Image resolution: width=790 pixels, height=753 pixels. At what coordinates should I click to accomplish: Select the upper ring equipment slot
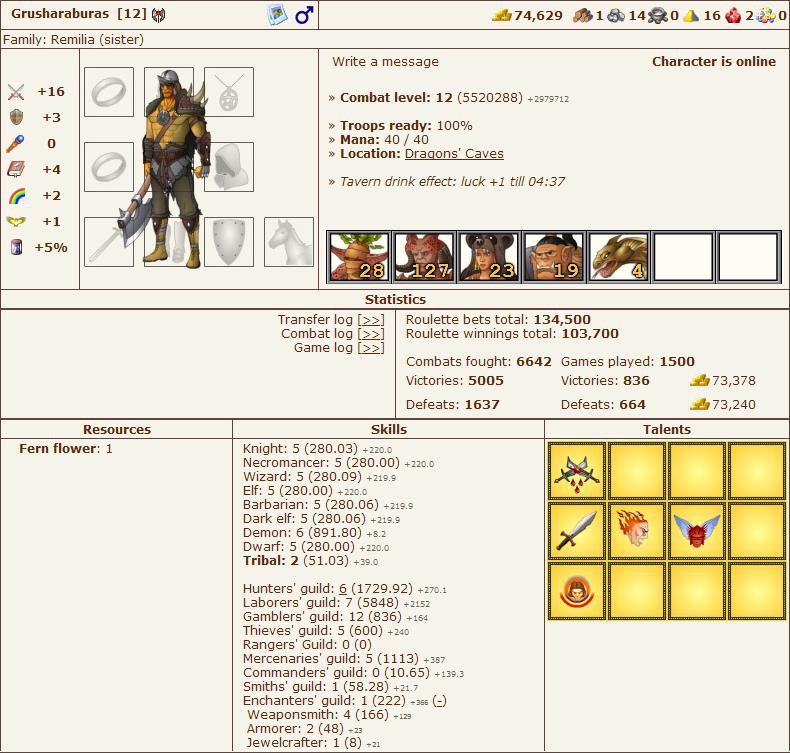(x=109, y=92)
